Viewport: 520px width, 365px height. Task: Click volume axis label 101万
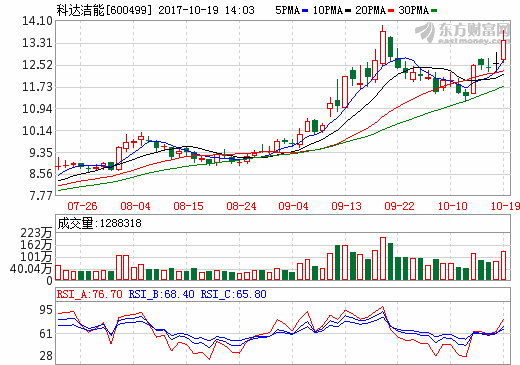tap(36, 257)
